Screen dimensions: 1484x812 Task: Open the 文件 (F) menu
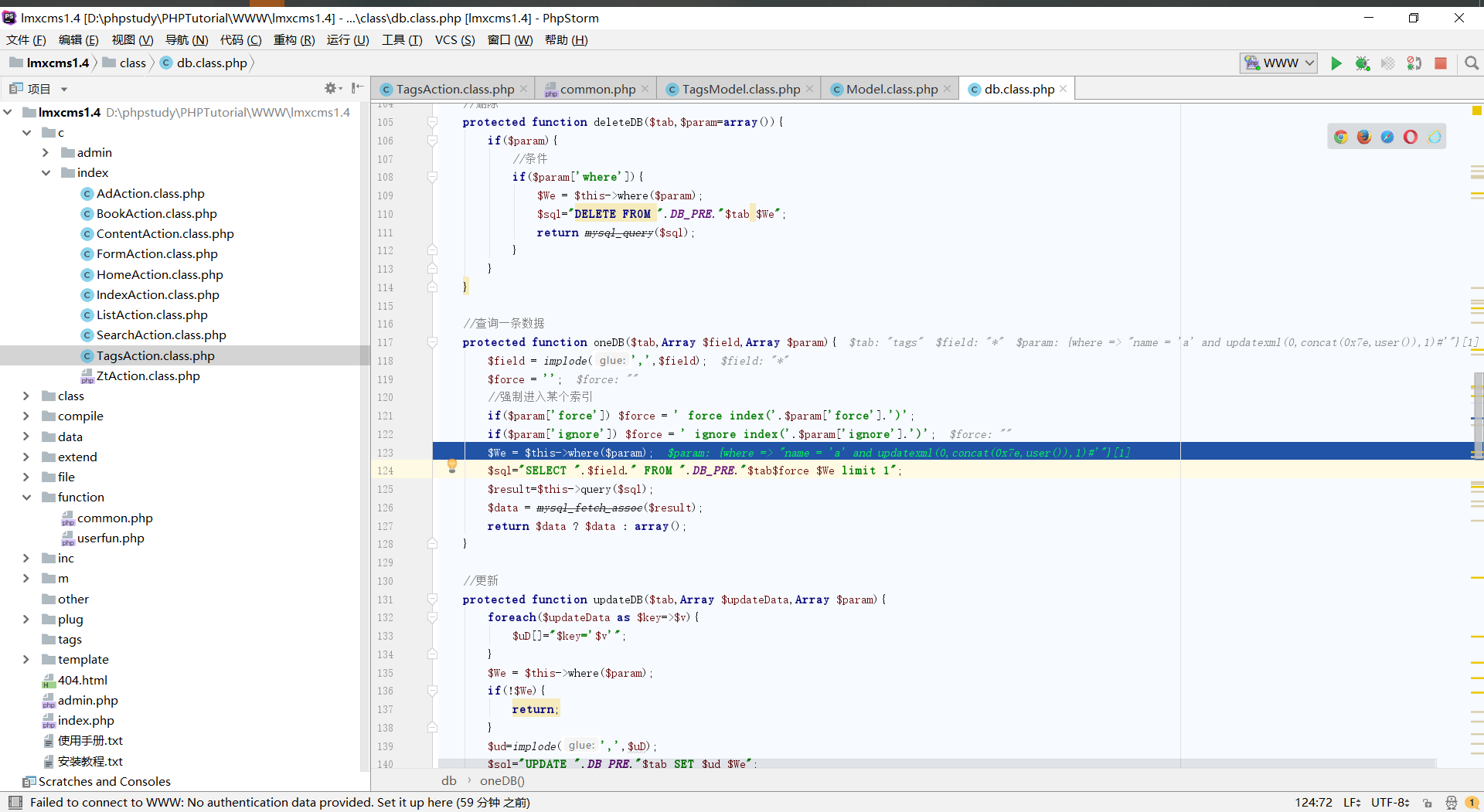point(26,40)
